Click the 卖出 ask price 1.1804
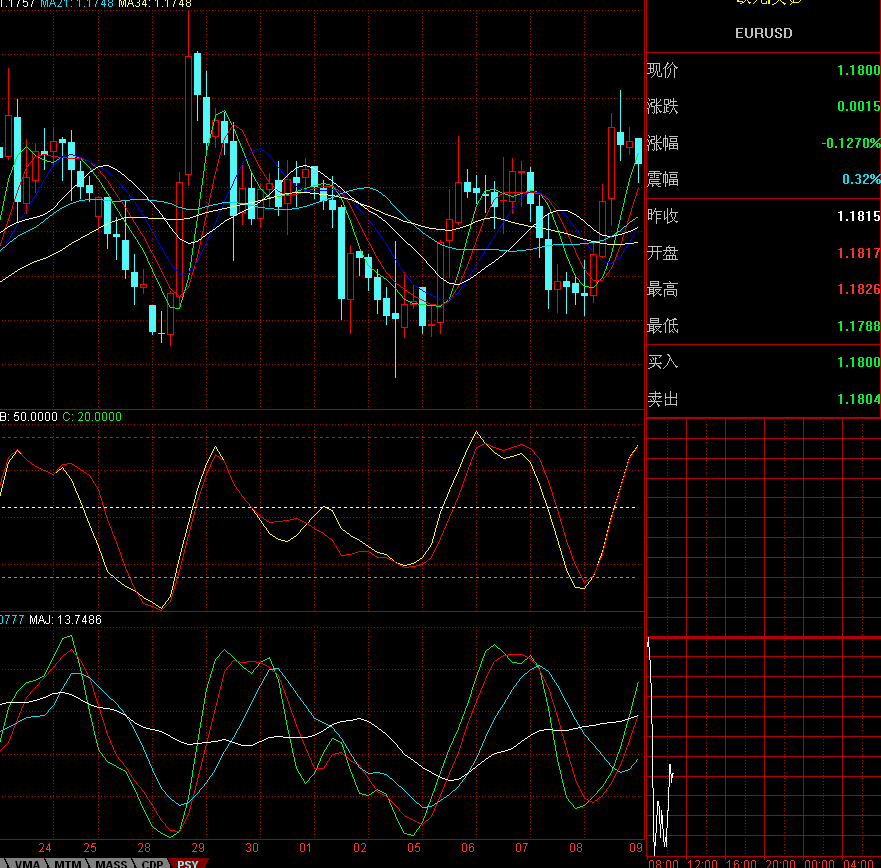Image resolution: width=881 pixels, height=868 pixels. (x=858, y=399)
